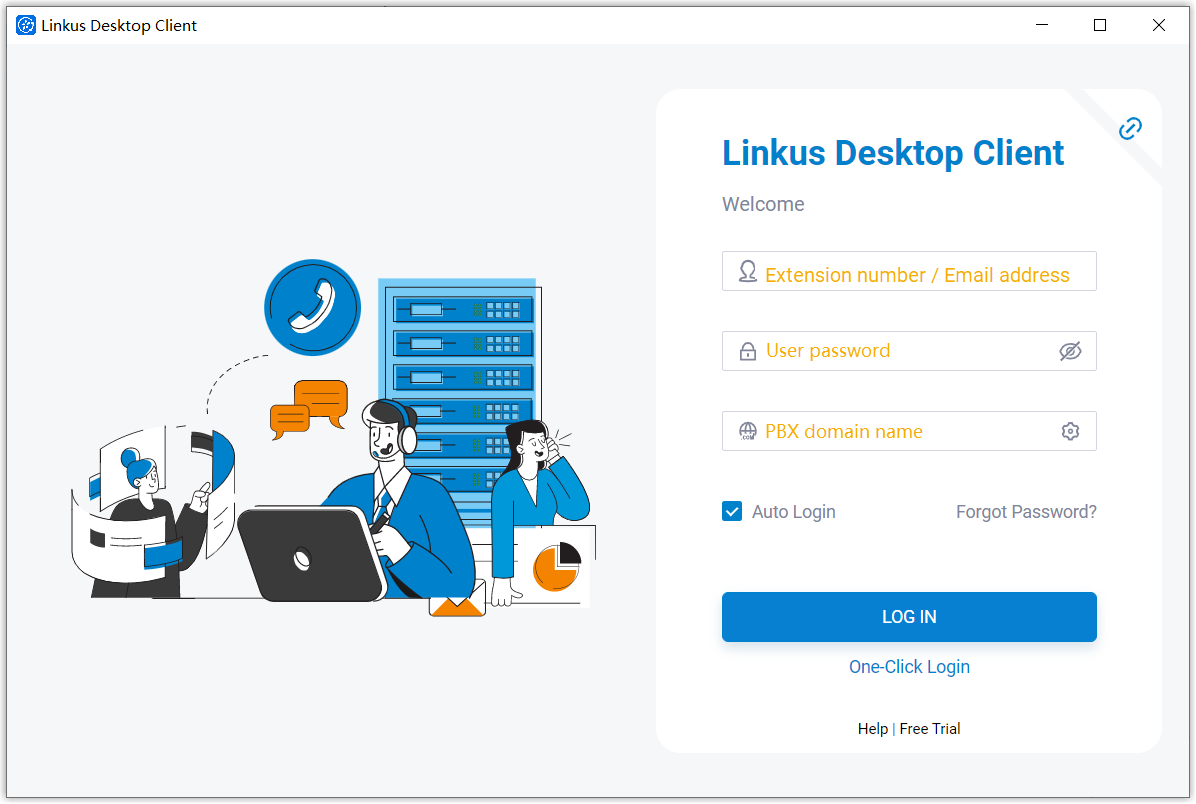Click the globe icon in PBX domain field

[x=748, y=431]
